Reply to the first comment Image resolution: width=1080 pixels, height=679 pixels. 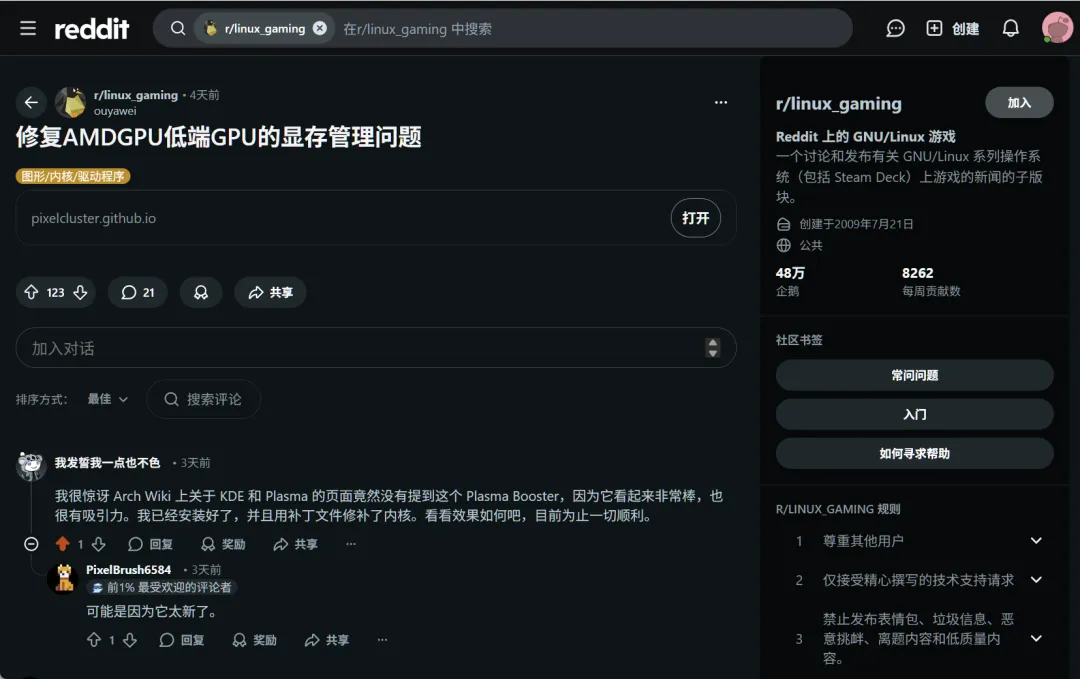click(150, 544)
